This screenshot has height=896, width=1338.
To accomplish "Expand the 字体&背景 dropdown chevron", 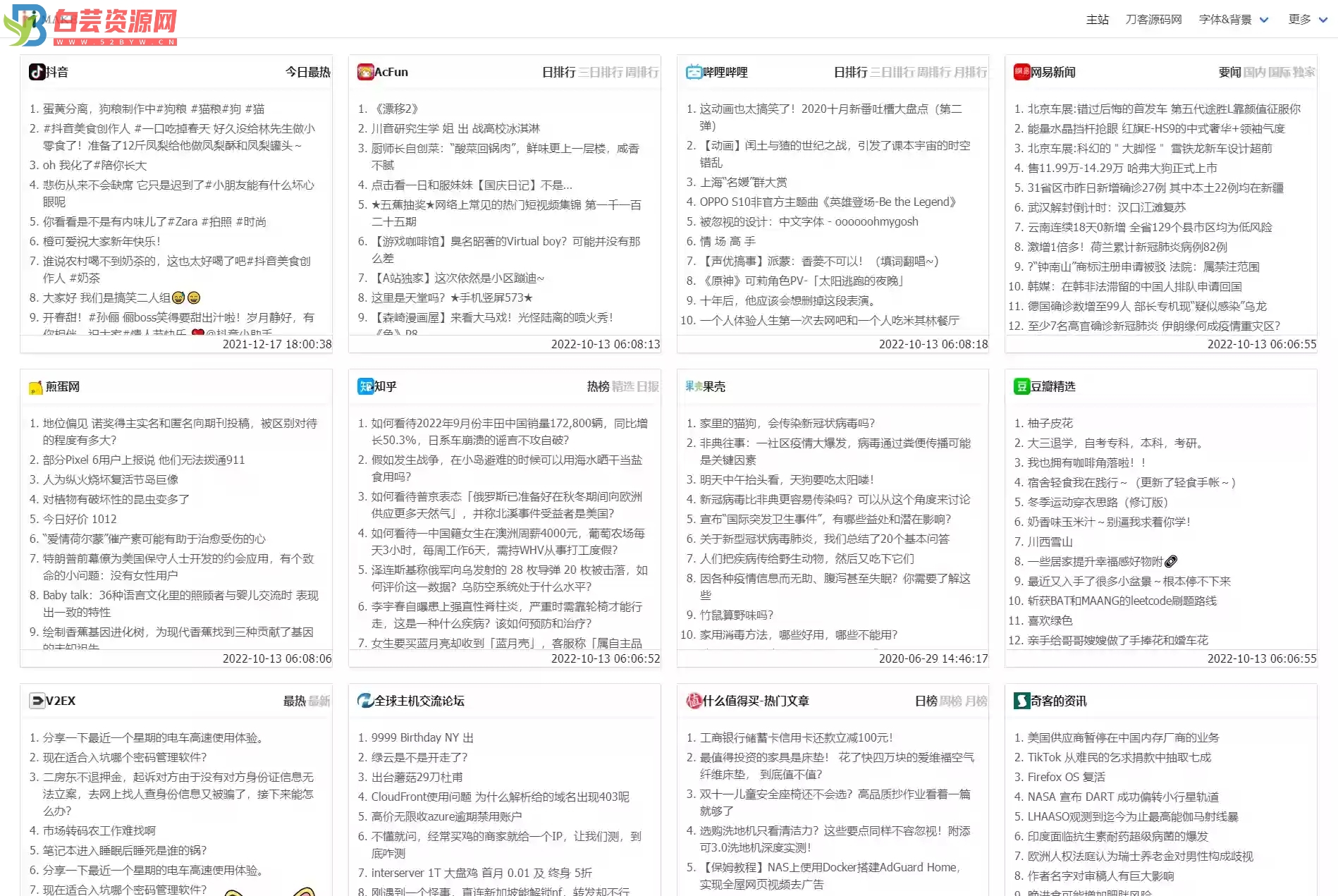I will (x=1264, y=20).
